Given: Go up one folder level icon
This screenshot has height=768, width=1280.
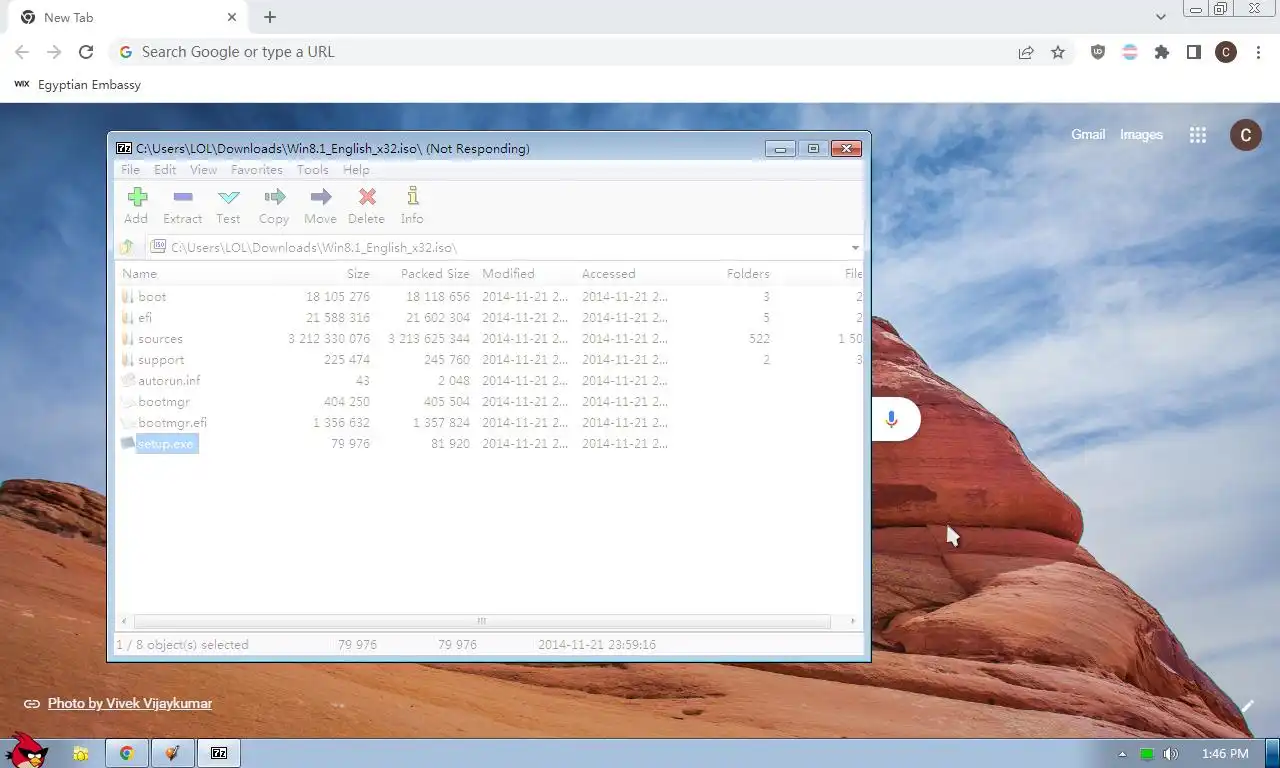Looking at the screenshot, I should (126, 247).
